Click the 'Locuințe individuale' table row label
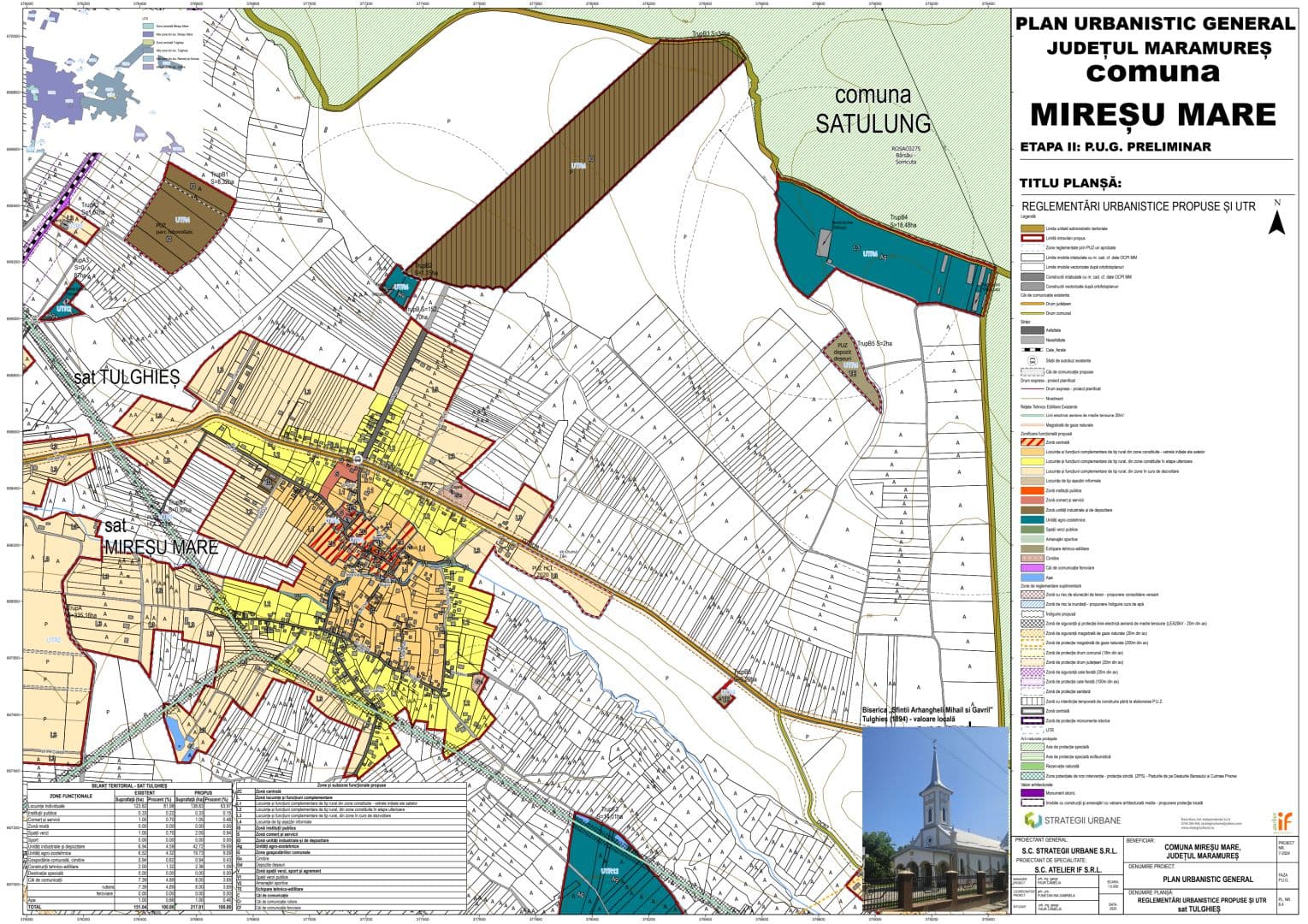The width and height of the screenshot is (1308, 924). 47,806
